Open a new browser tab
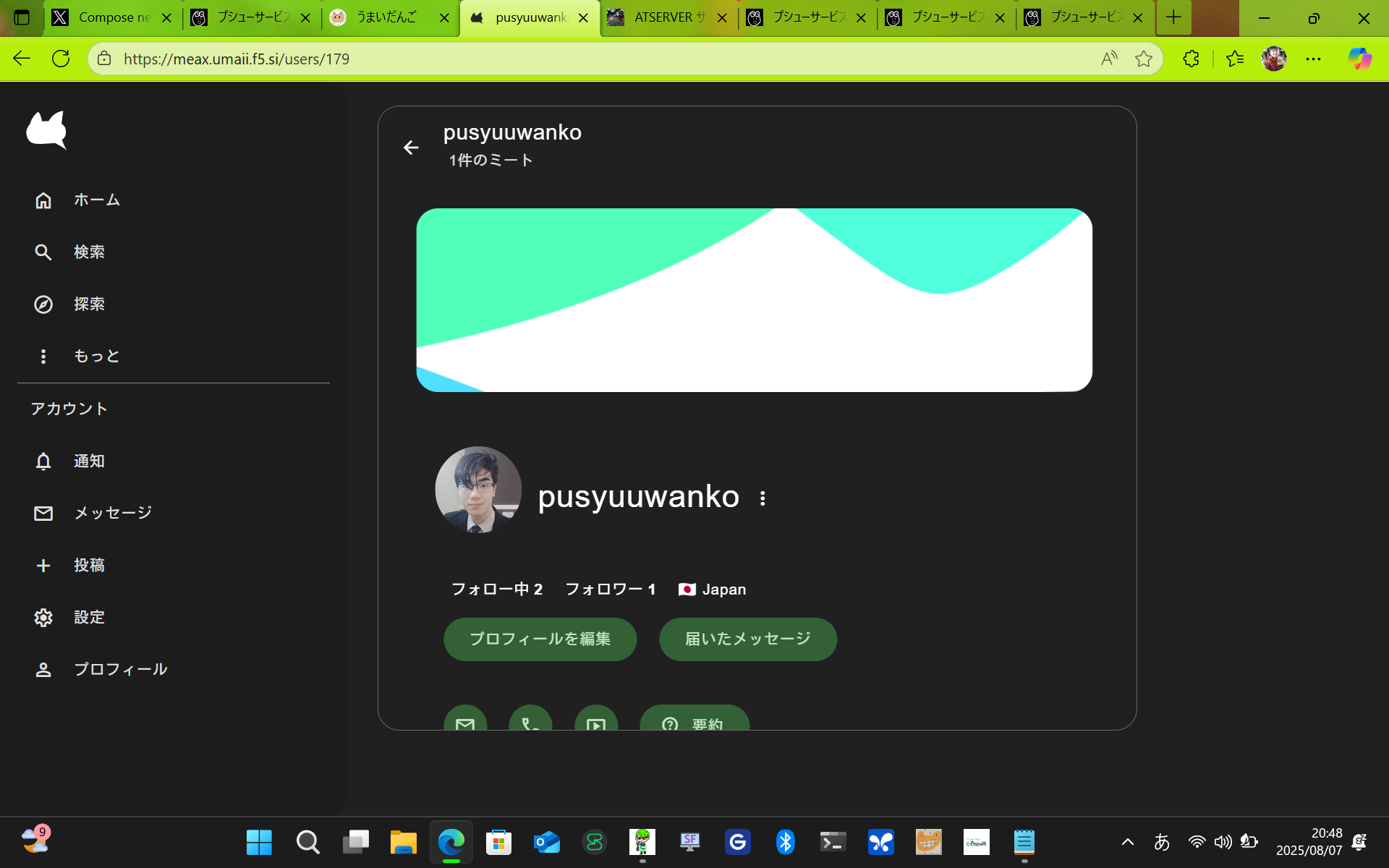The image size is (1389, 868). tap(1173, 17)
